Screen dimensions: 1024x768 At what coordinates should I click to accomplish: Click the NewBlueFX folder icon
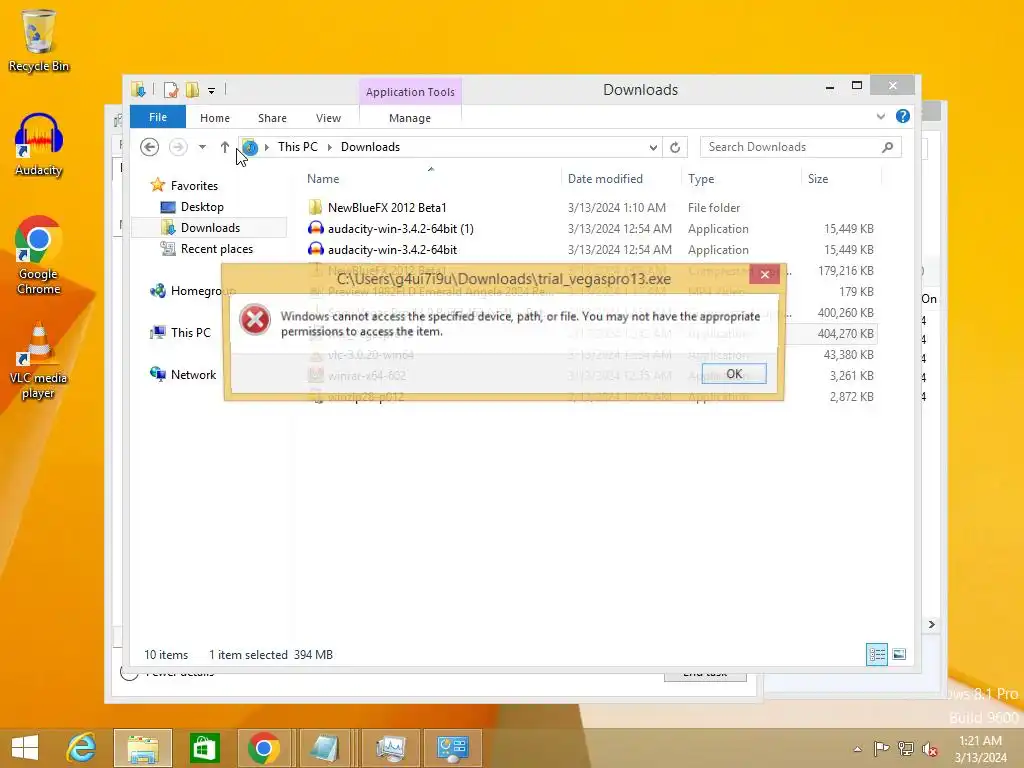click(x=315, y=208)
